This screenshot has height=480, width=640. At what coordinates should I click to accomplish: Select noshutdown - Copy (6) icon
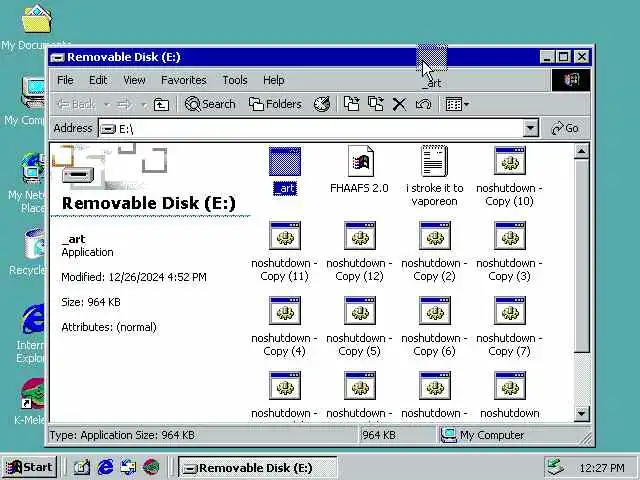tap(434, 311)
